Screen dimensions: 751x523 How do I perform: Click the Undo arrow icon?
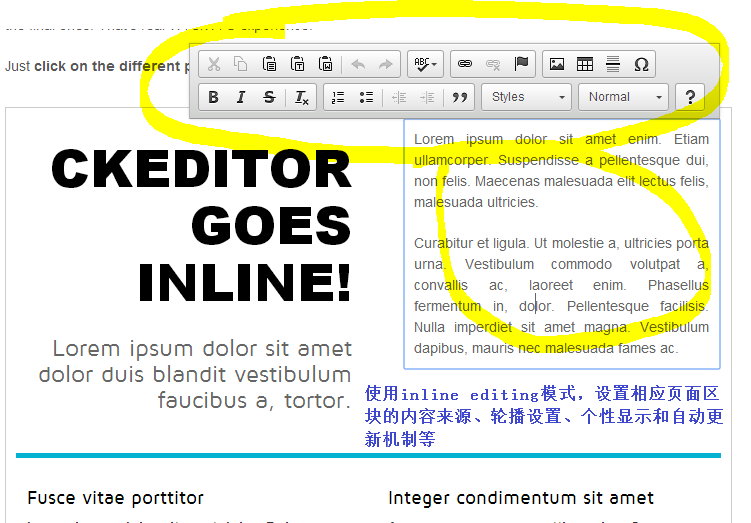(x=358, y=64)
